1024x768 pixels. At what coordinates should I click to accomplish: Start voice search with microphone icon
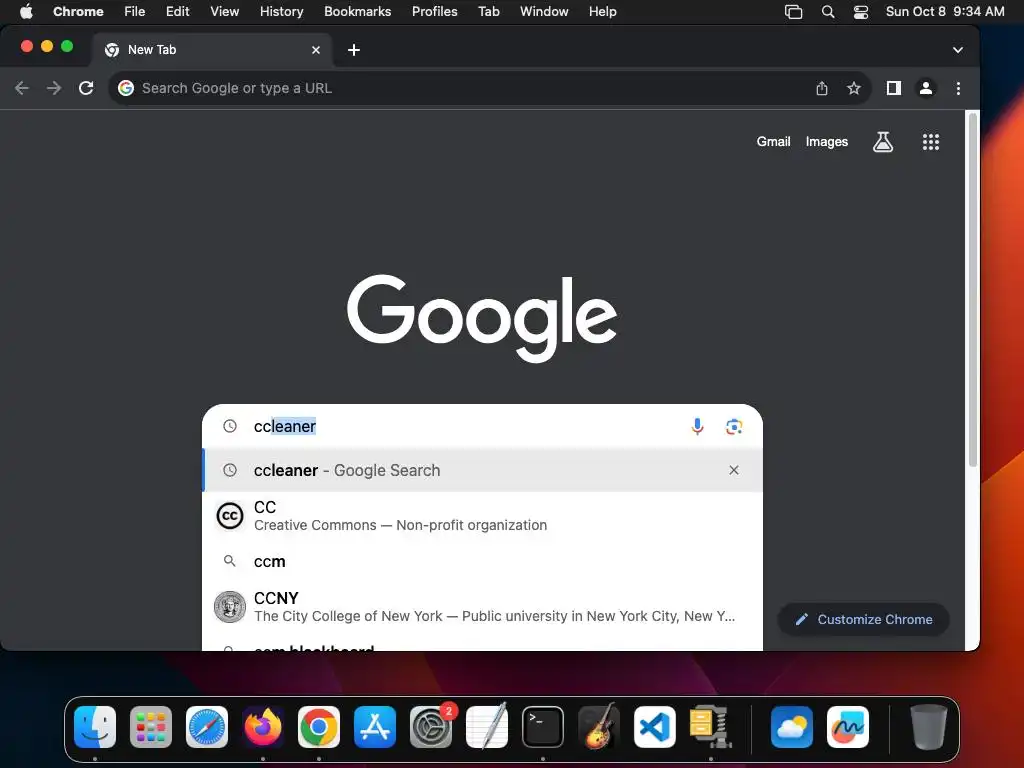click(697, 426)
